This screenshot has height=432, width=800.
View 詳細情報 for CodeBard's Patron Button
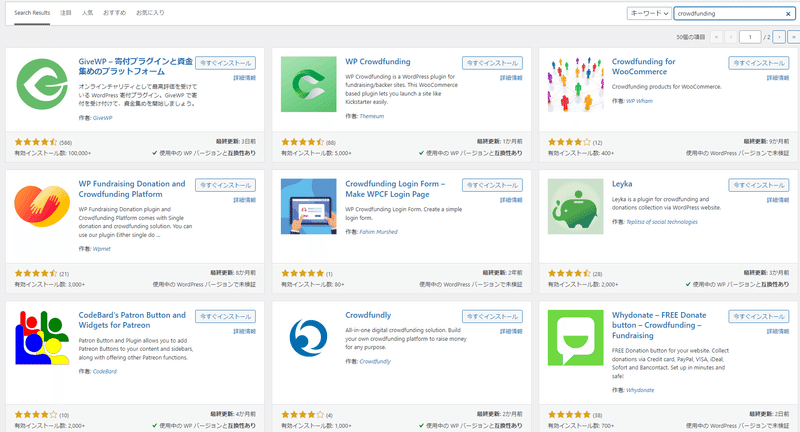click(x=244, y=332)
